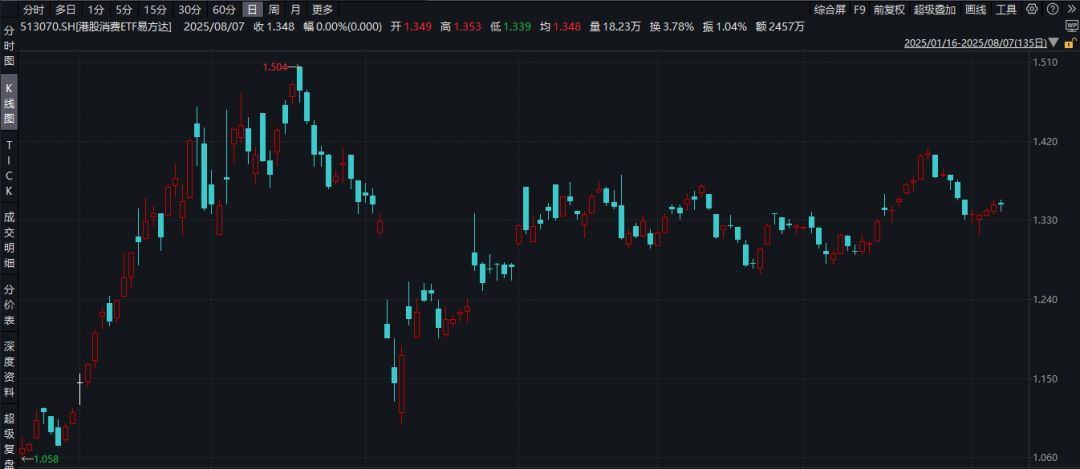Open the settings gear icon
The height and width of the screenshot is (469, 1080).
(1031, 9)
